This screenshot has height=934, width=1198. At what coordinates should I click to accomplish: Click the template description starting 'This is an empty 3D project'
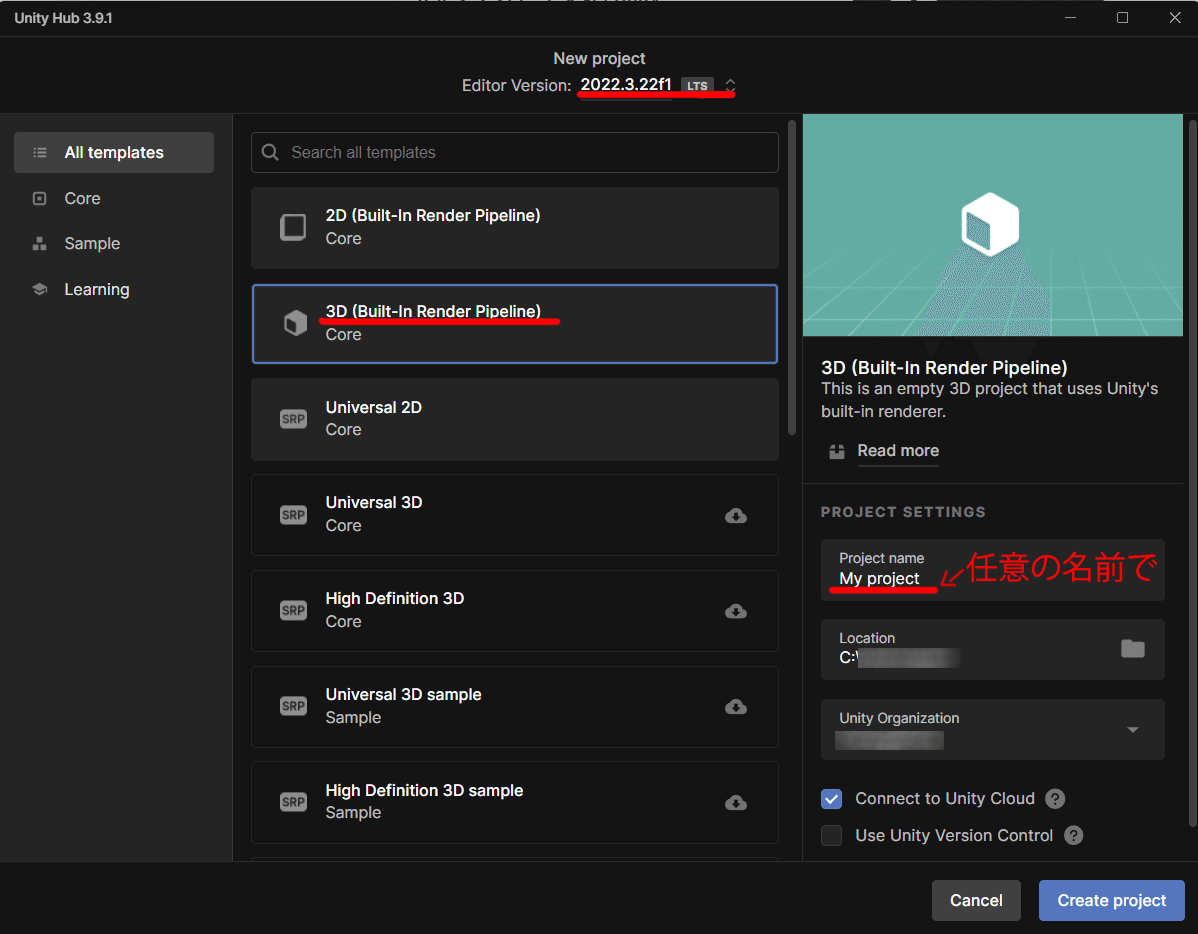989,400
